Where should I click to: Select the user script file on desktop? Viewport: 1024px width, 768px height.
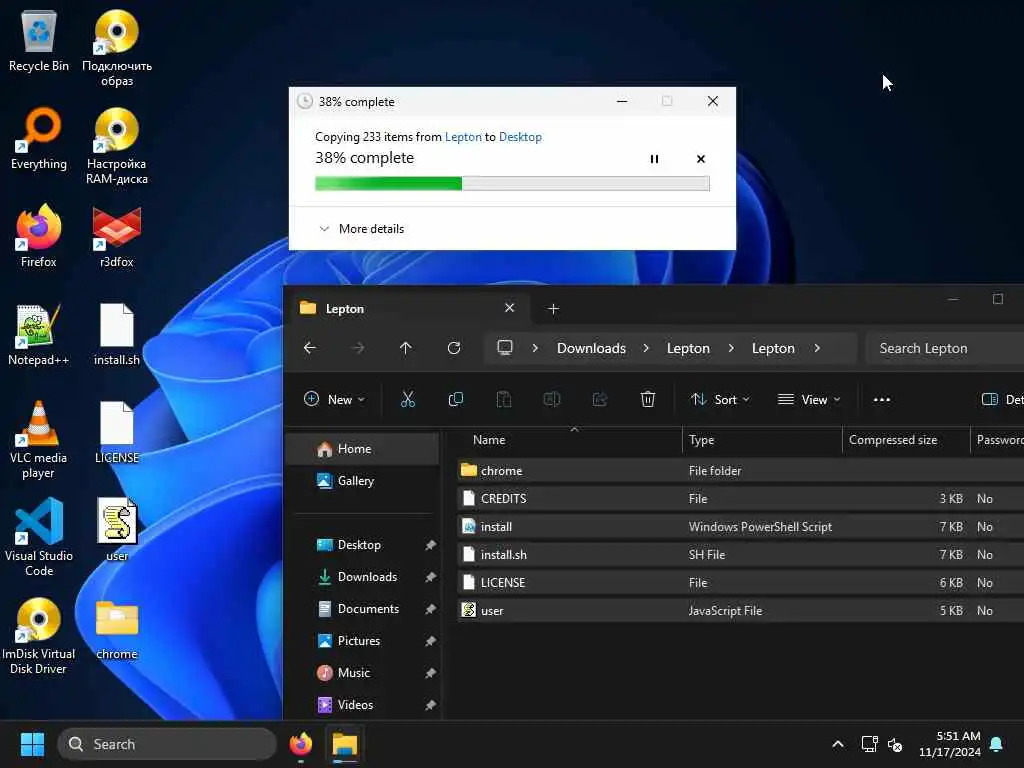click(117, 530)
